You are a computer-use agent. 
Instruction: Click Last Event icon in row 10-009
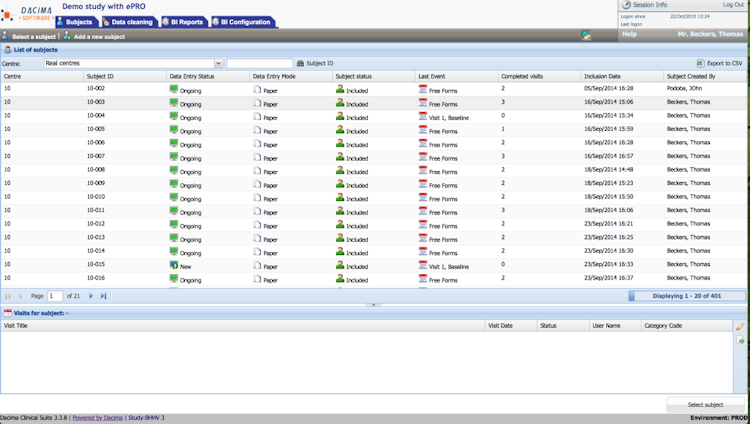click(423, 184)
